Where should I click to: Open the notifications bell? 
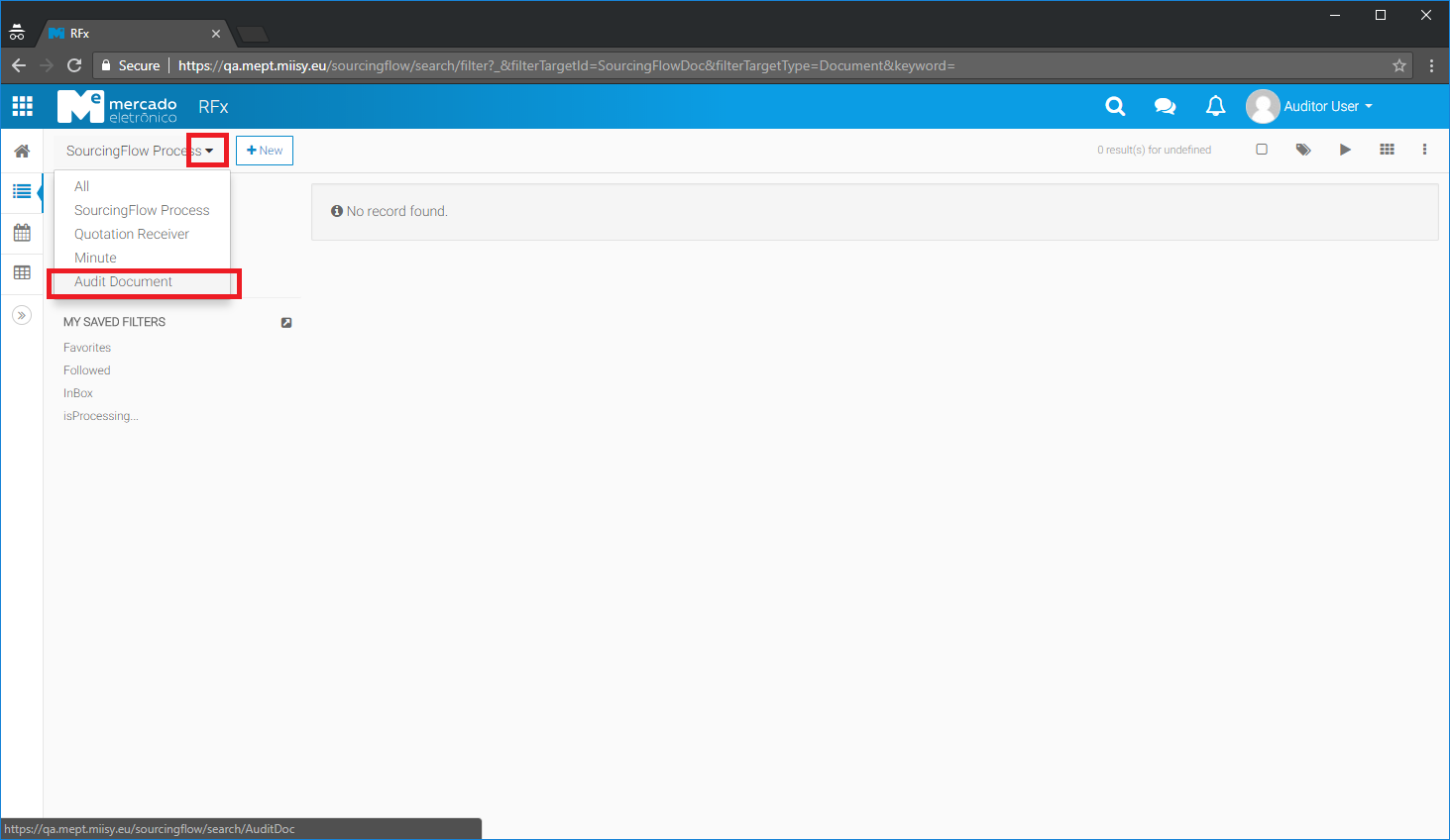click(x=1215, y=106)
